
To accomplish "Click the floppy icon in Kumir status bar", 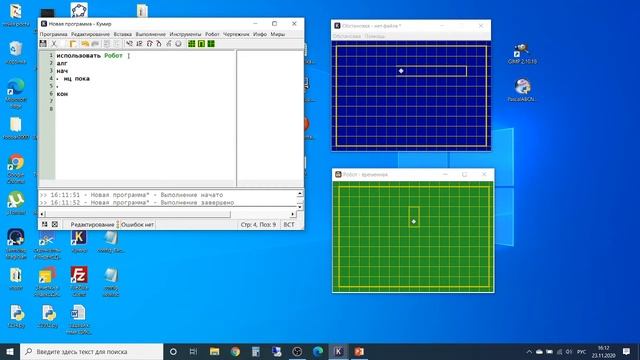I will (44, 224).
